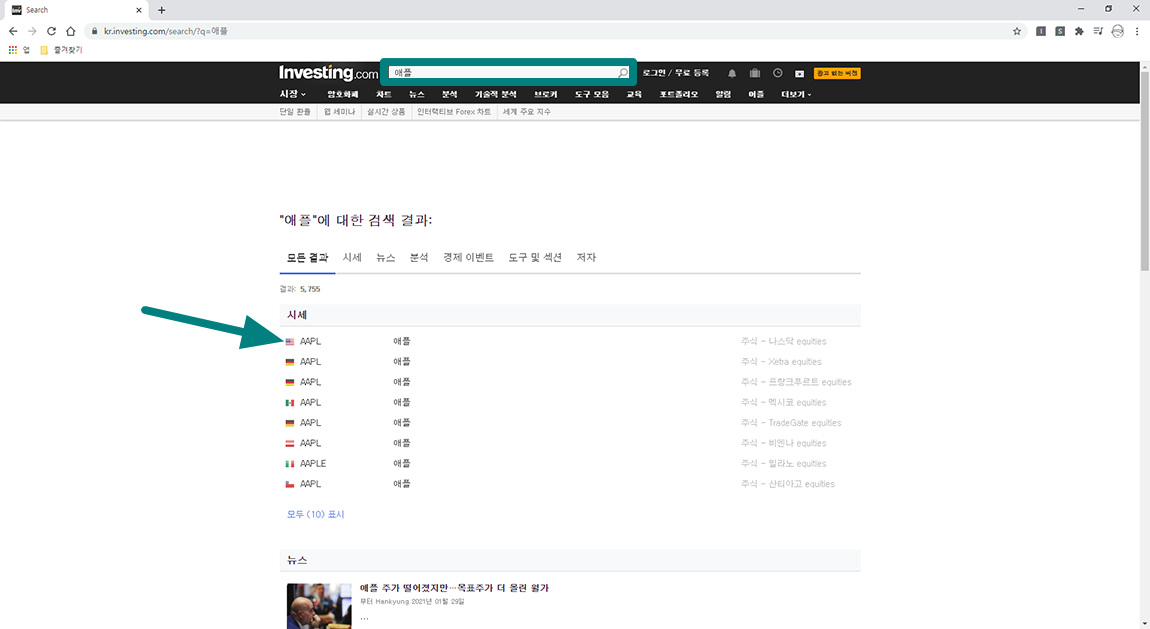Click the Italian flag beside AAPLE
This screenshot has height=629, width=1150.
click(290, 464)
